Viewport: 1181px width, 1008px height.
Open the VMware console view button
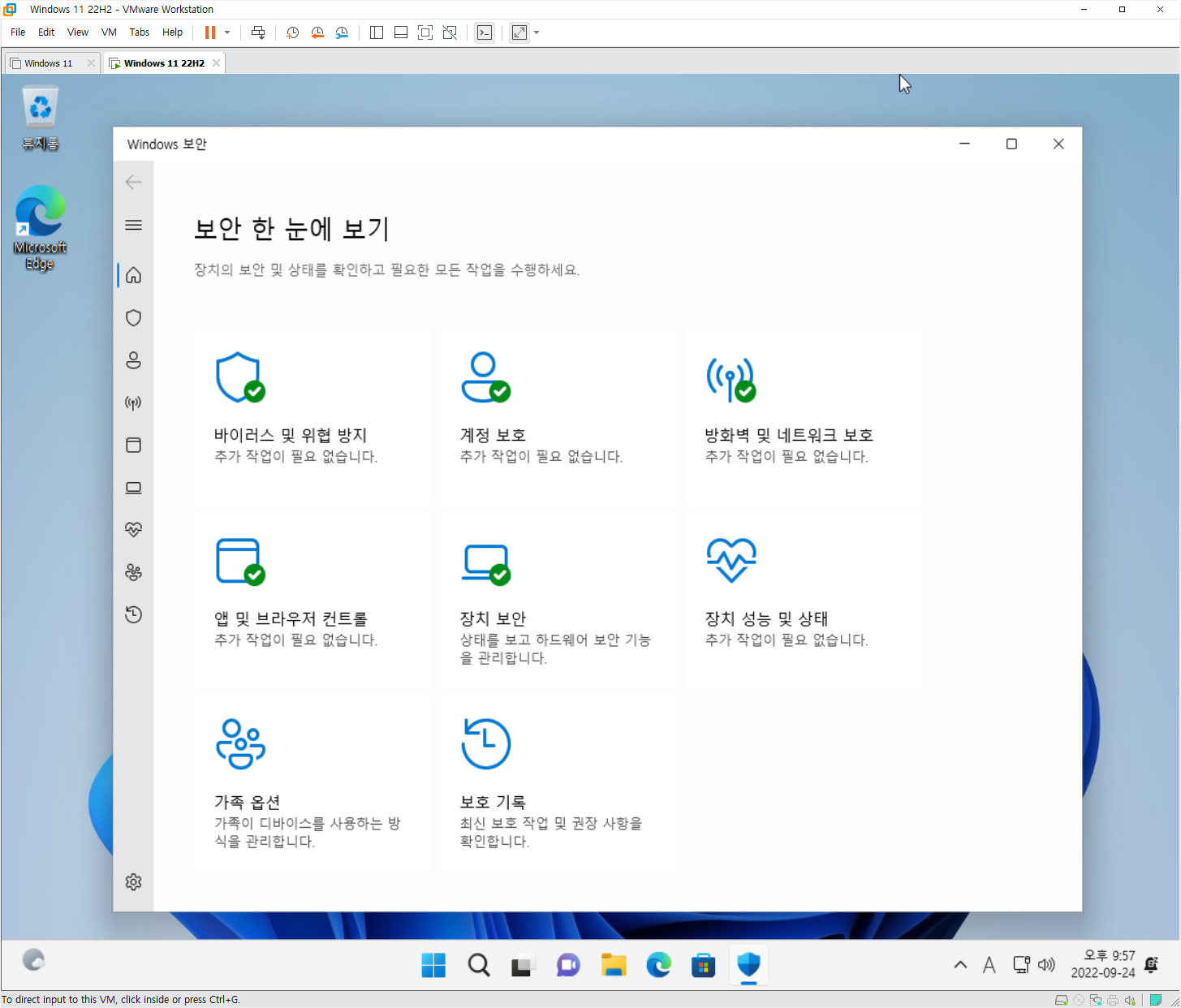click(485, 32)
